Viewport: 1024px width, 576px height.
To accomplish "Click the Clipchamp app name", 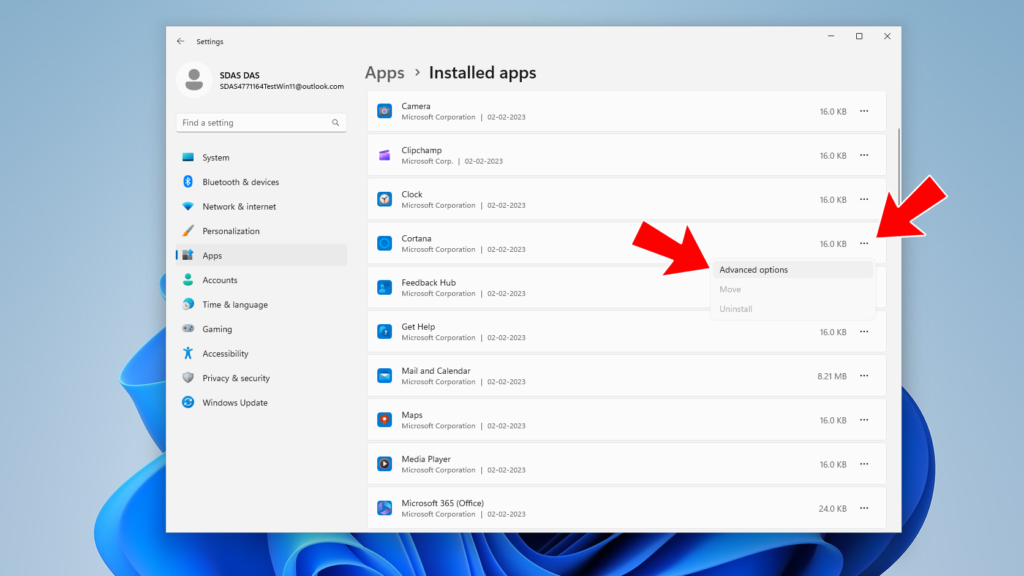I will pos(421,150).
